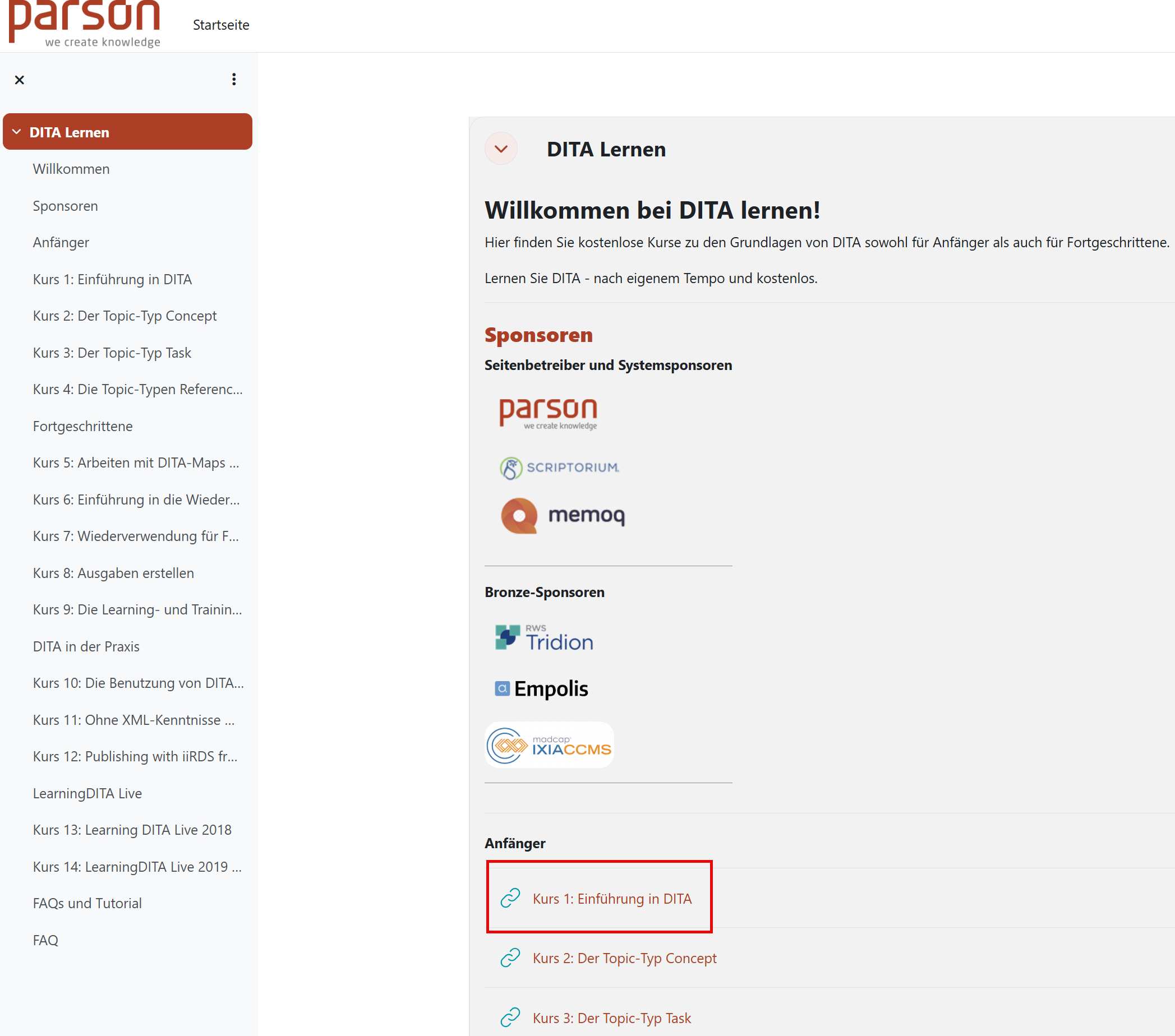Open sidebar Kurs 4: Die Topic-Typen Referenc...

138,389
